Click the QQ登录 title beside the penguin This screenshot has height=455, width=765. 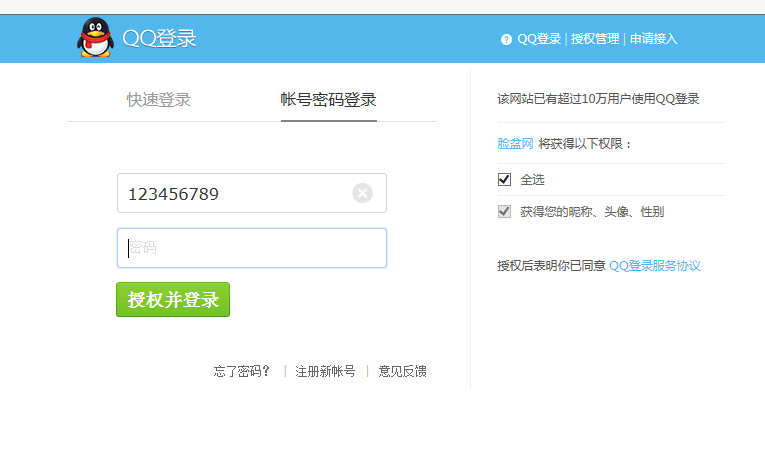[159, 38]
